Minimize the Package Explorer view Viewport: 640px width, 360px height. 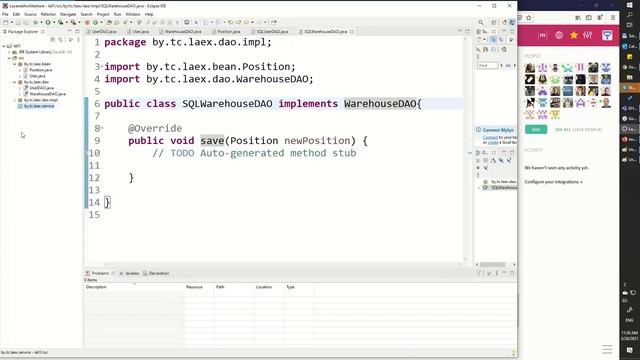pos(69,31)
